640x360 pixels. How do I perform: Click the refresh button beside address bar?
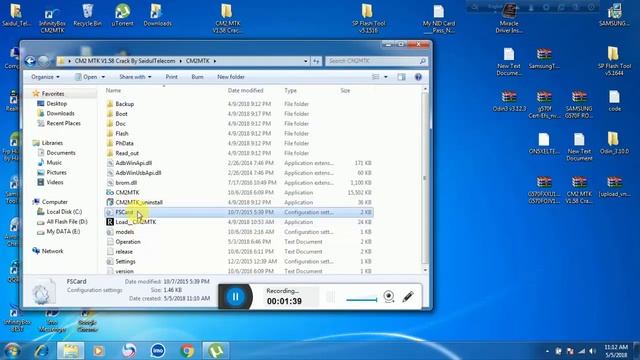[316, 61]
